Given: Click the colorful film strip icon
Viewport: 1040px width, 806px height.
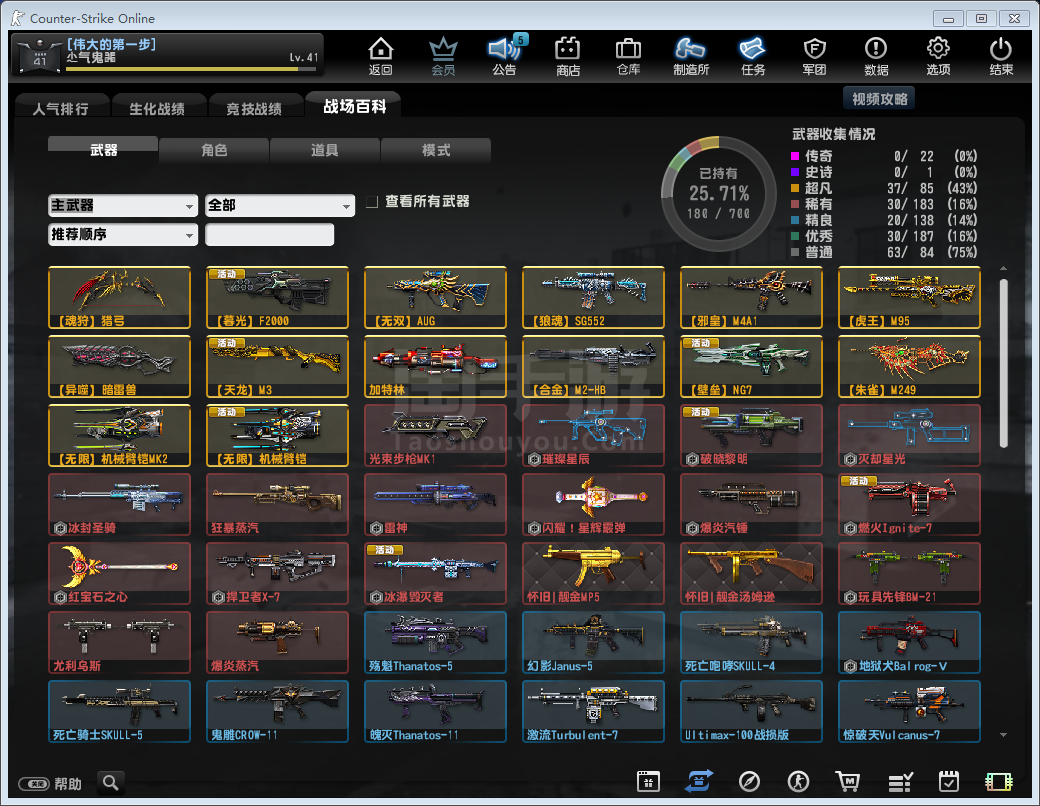Looking at the screenshot, I should (999, 781).
